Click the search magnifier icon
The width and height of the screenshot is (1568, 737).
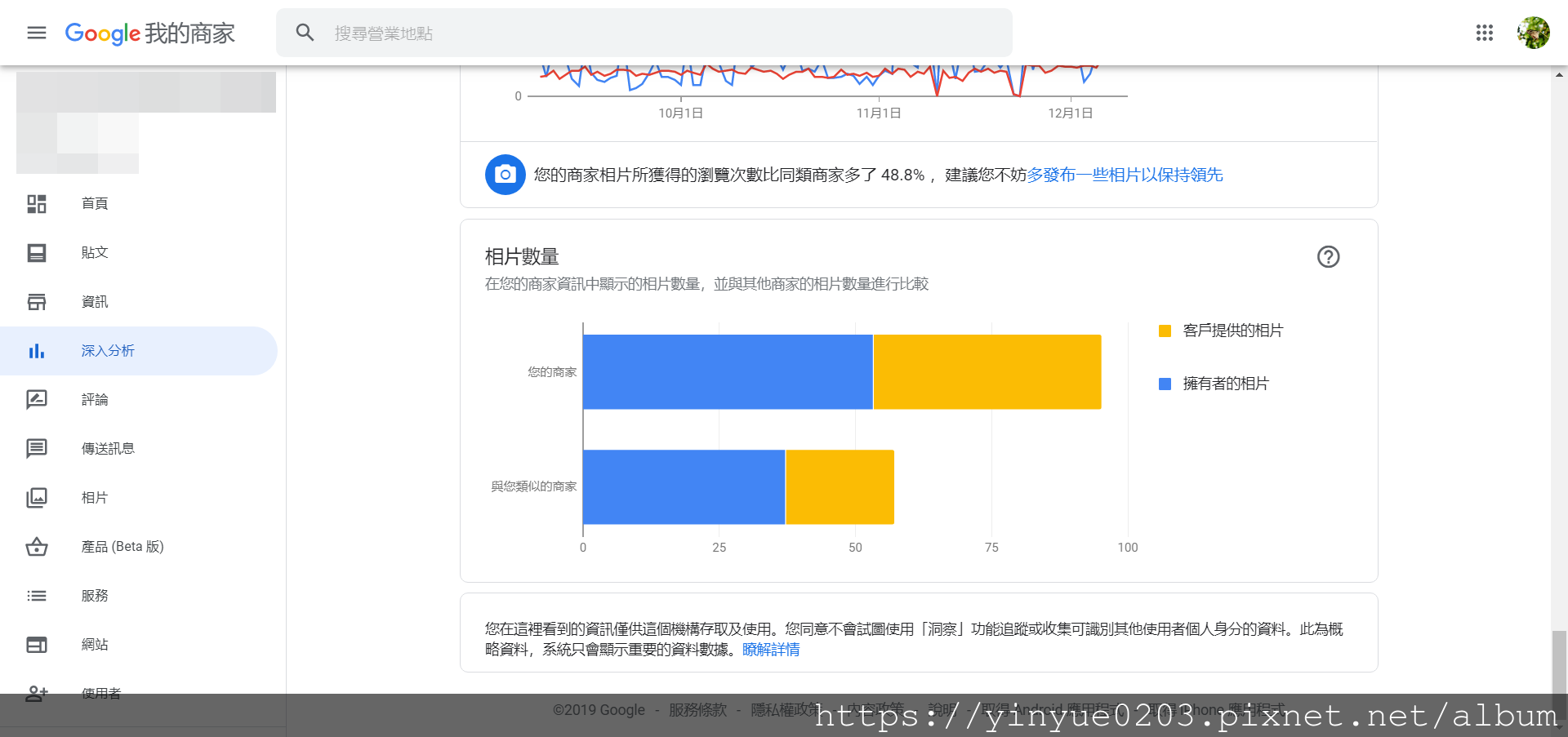tap(305, 33)
